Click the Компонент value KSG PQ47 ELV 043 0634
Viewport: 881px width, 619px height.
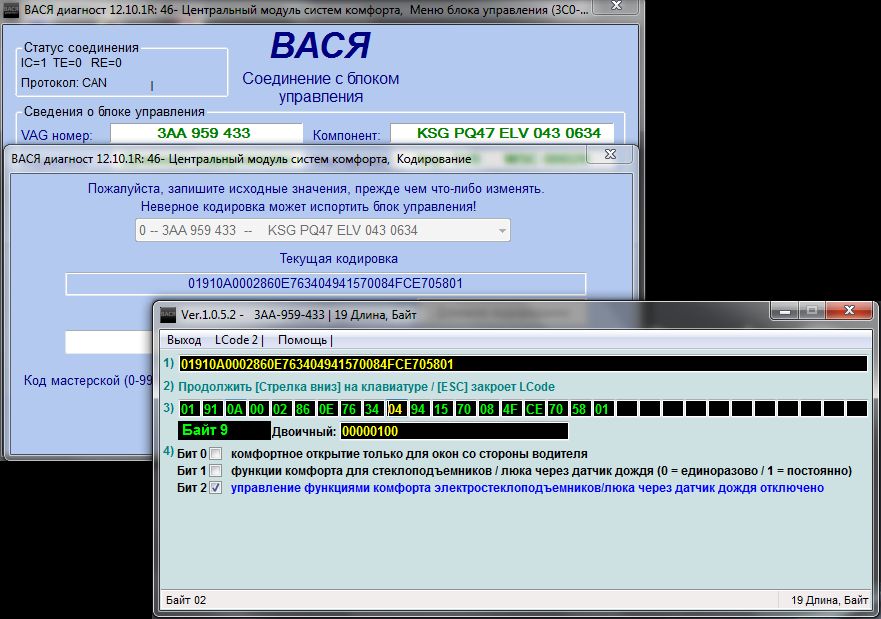point(502,134)
